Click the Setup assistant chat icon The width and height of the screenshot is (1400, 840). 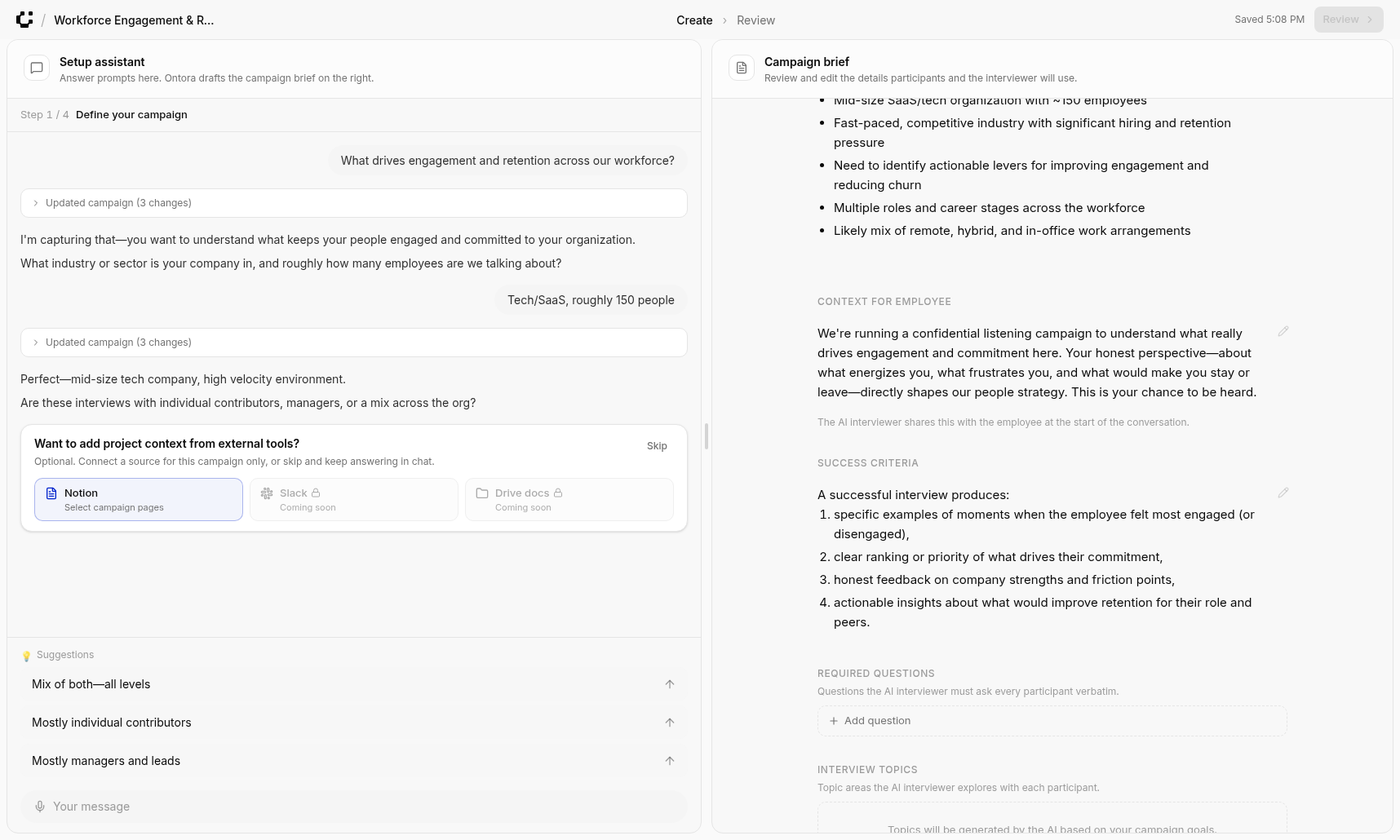pos(37,69)
